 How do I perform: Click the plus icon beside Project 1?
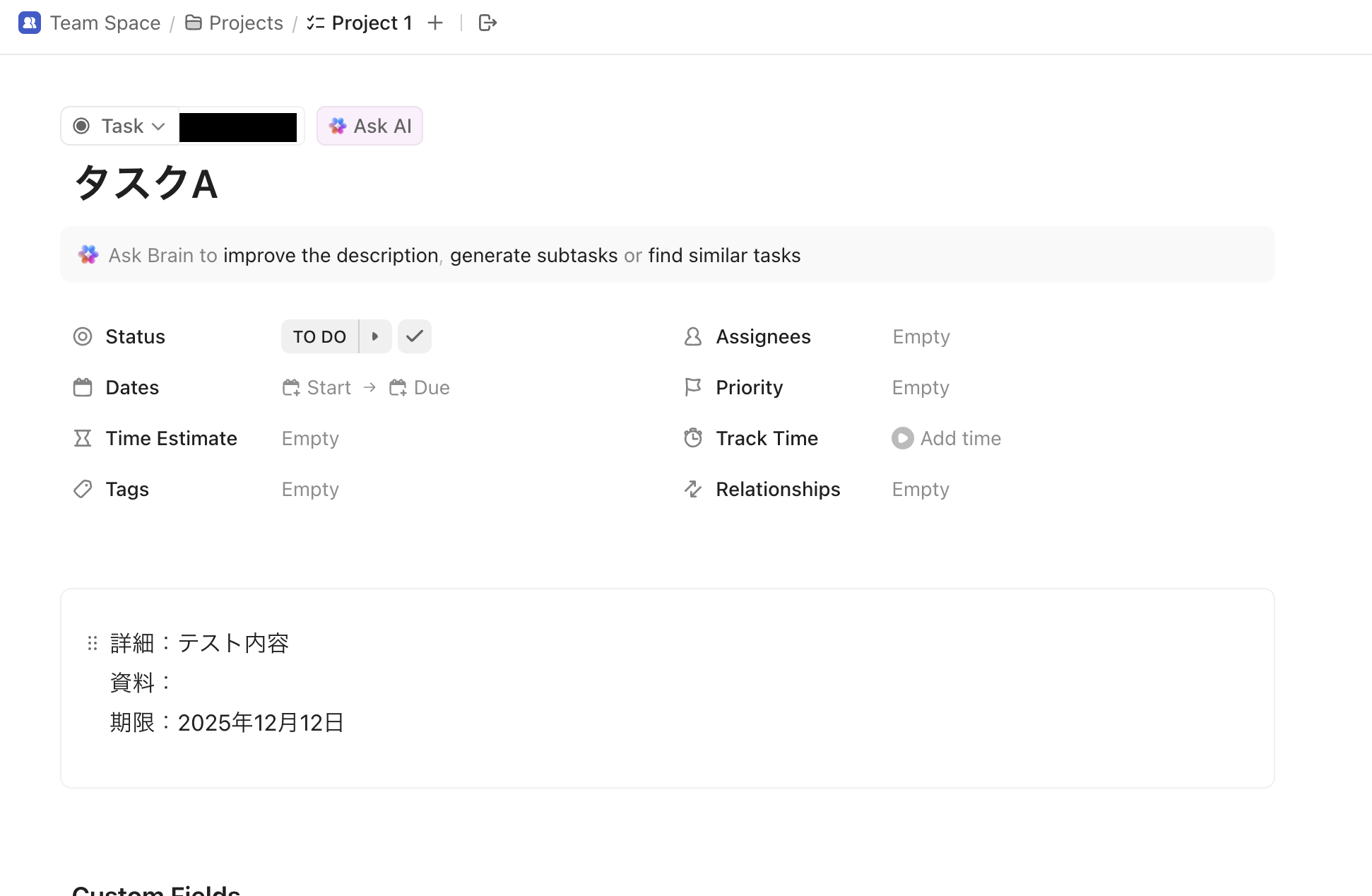[435, 23]
